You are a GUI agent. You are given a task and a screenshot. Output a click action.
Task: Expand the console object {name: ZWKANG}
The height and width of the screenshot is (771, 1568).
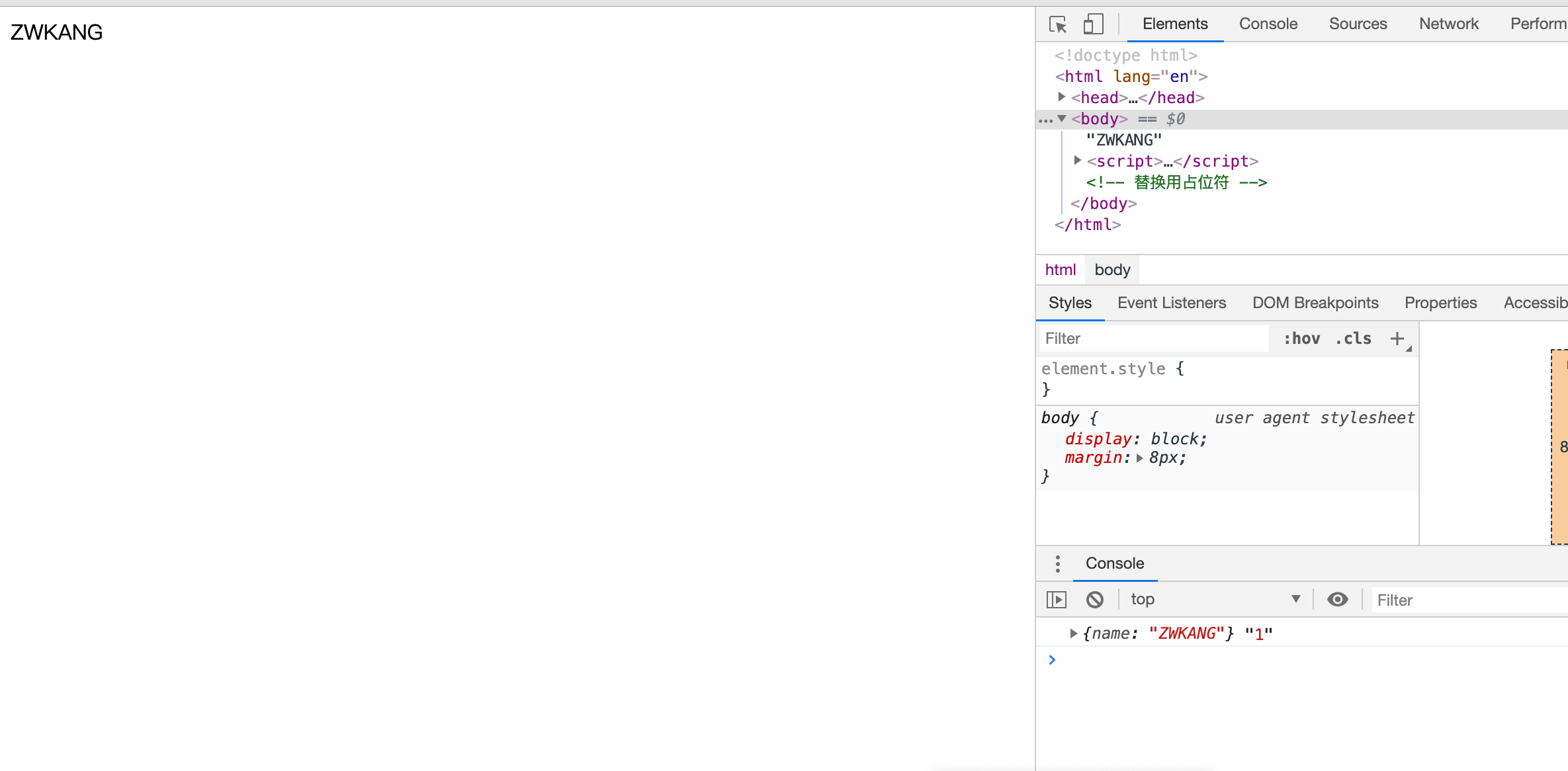pyautogui.click(x=1074, y=632)
